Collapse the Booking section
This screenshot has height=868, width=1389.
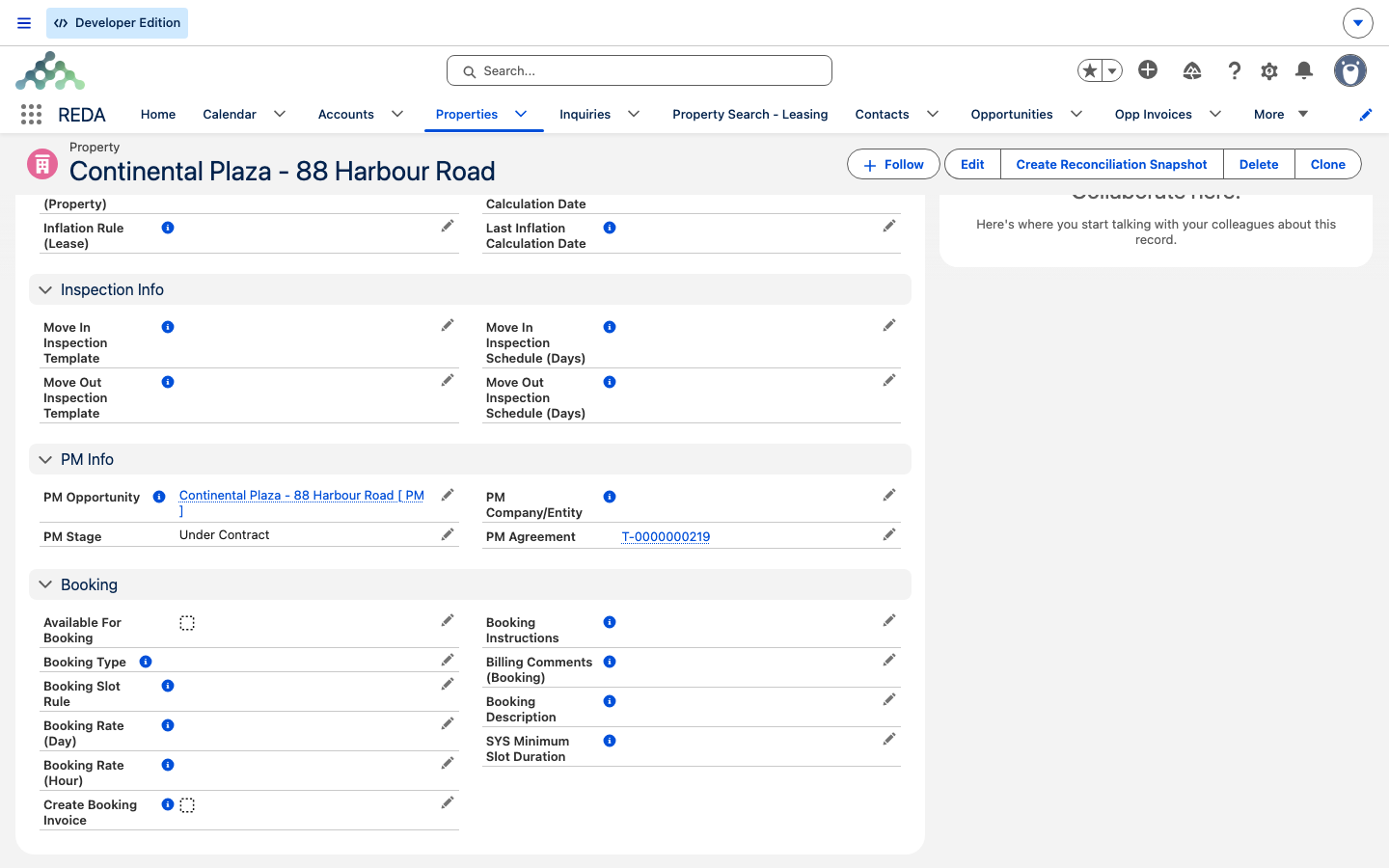45,585
